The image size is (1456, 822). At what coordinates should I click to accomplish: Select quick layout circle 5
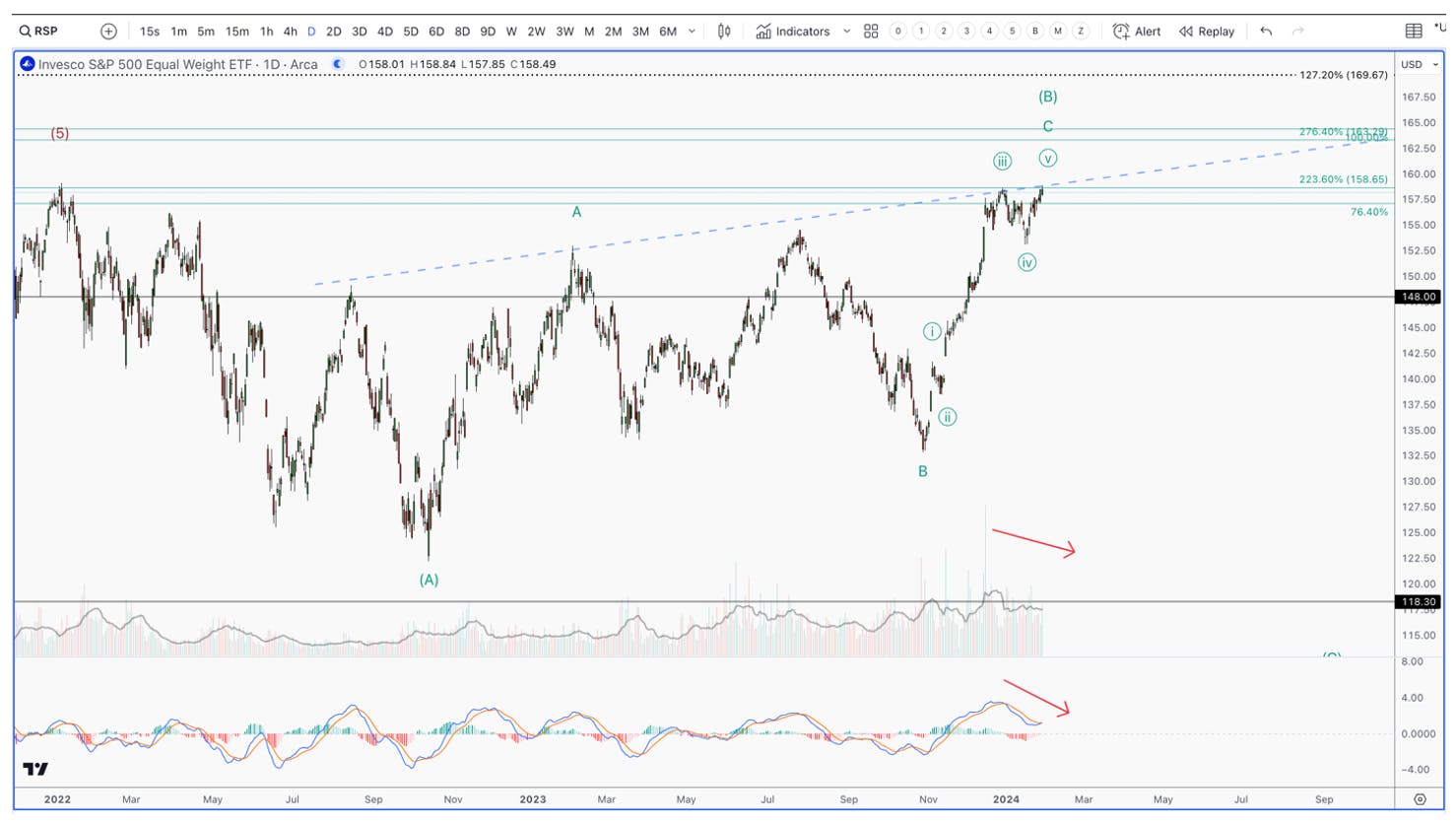tap(1012, 32)
